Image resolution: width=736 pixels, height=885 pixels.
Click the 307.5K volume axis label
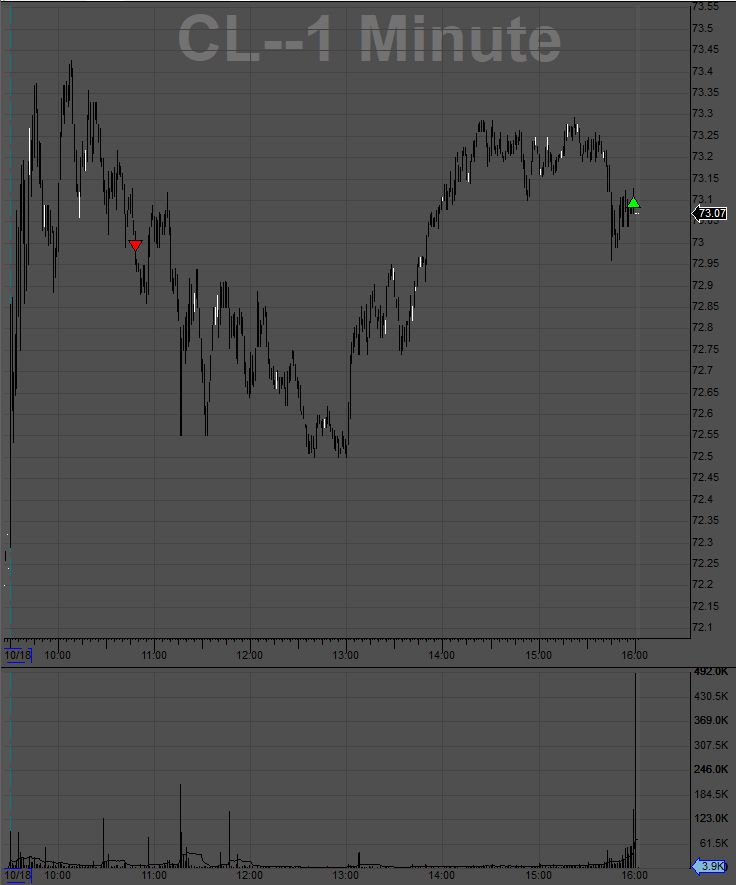711,745
